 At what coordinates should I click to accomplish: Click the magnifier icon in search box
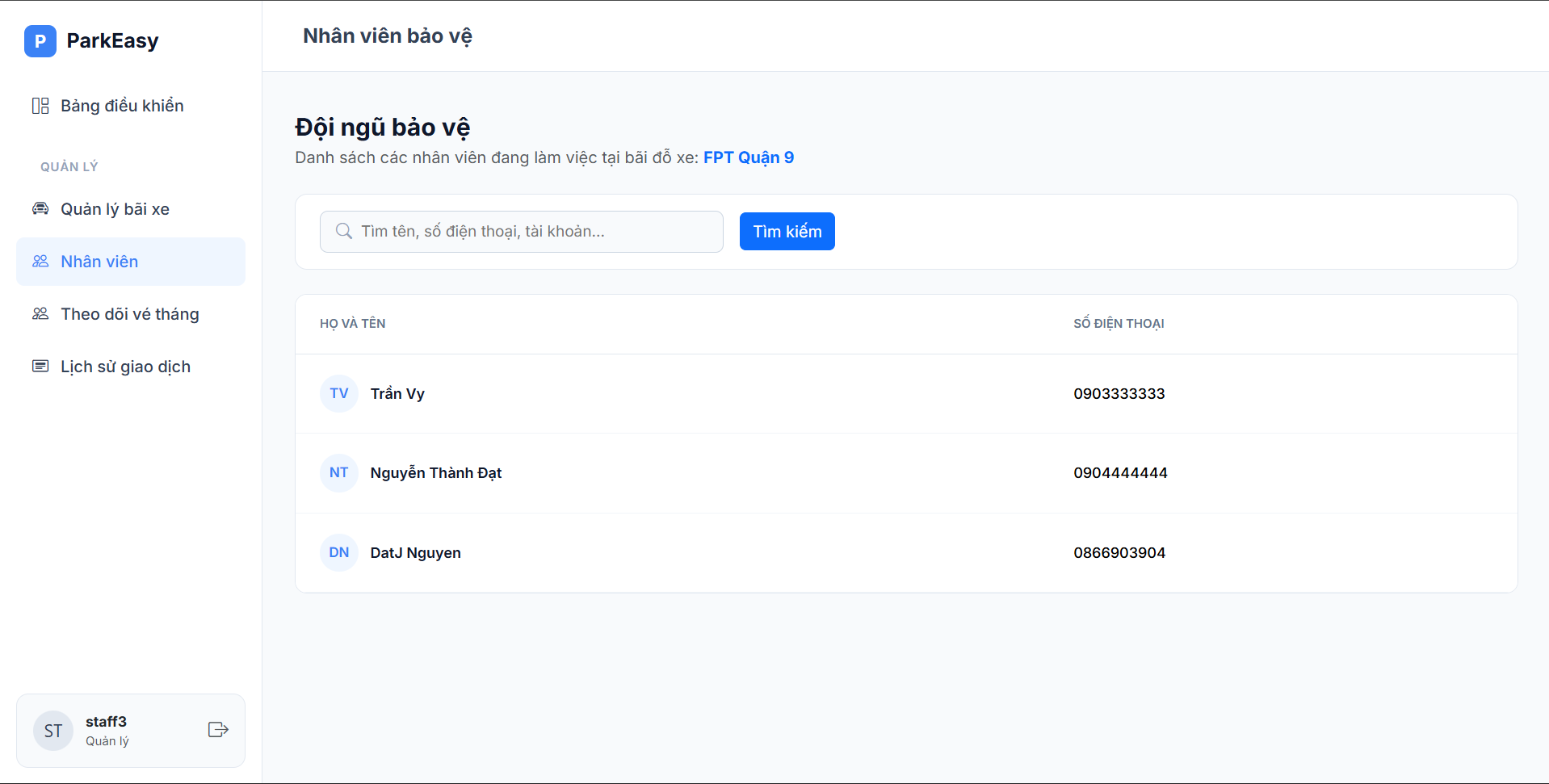[344, 232]
